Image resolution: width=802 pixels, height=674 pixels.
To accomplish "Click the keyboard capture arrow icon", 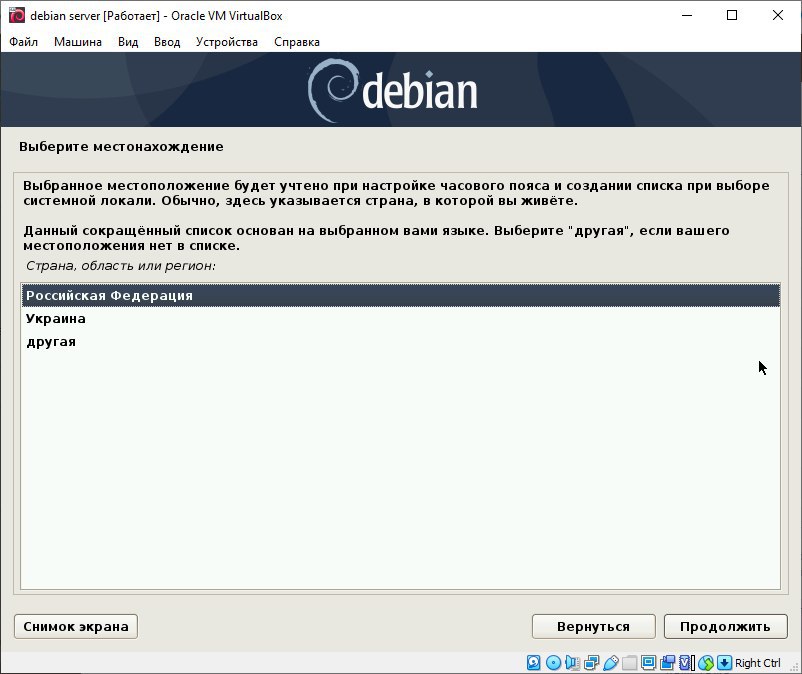I will [724, 663].
